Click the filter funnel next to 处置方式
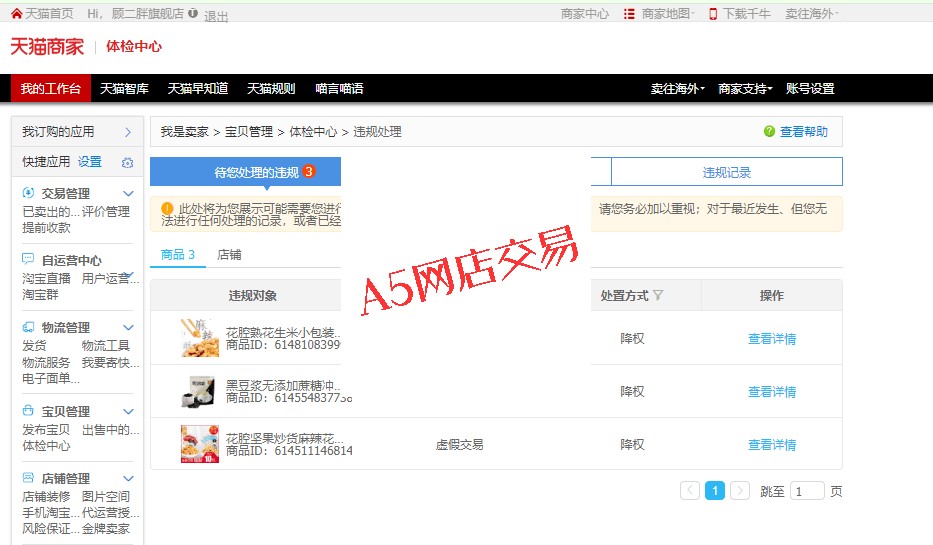 tap(658, 295)
